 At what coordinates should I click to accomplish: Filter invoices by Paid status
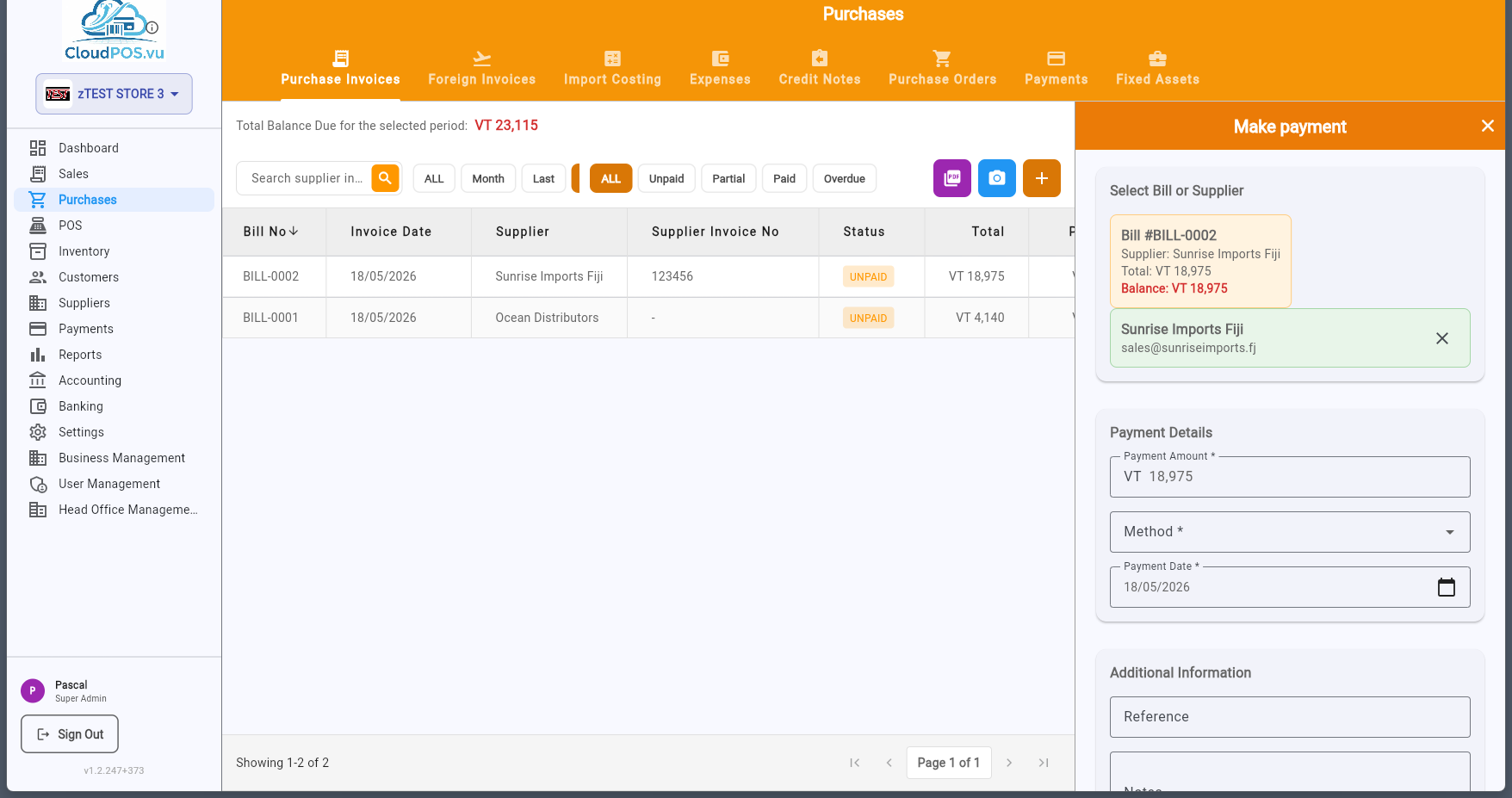tap(784, 178)
